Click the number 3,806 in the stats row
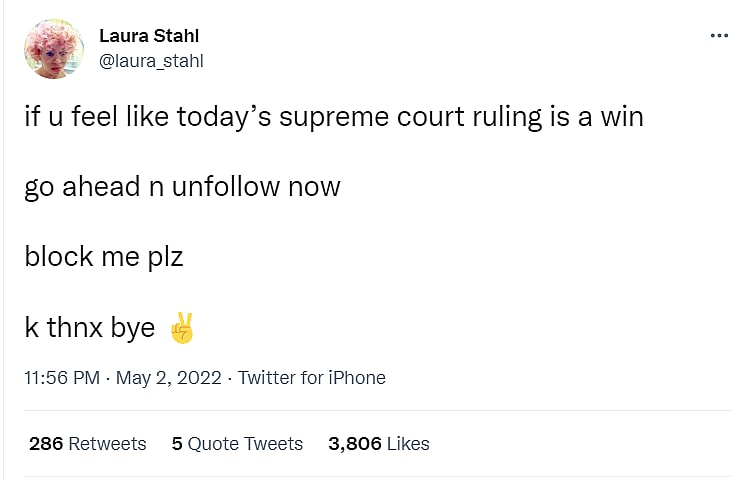The height and width of the screenshot is (480, 752). click(x=354, y=444)
